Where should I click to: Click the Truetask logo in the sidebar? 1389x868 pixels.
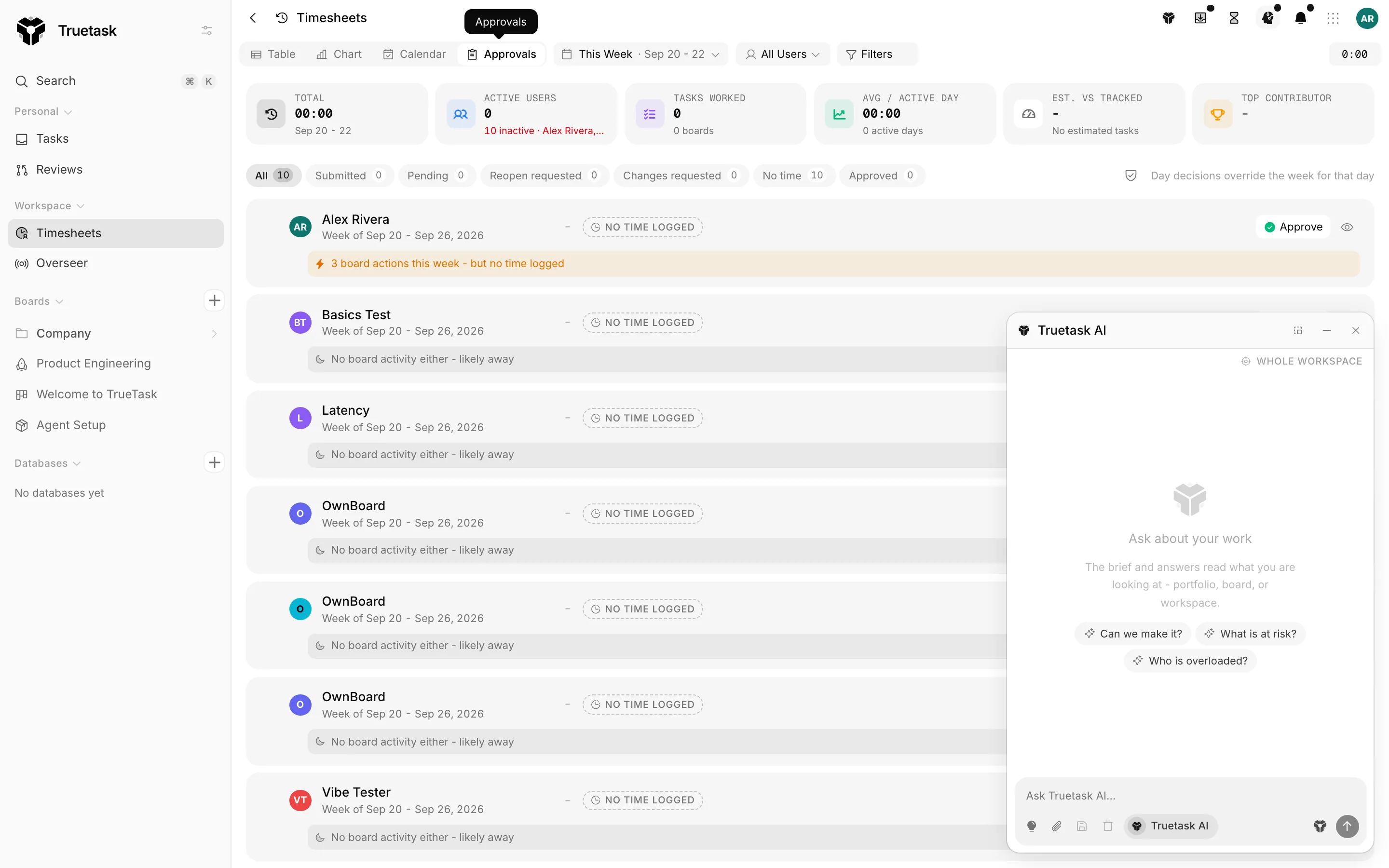coord(30,30)
